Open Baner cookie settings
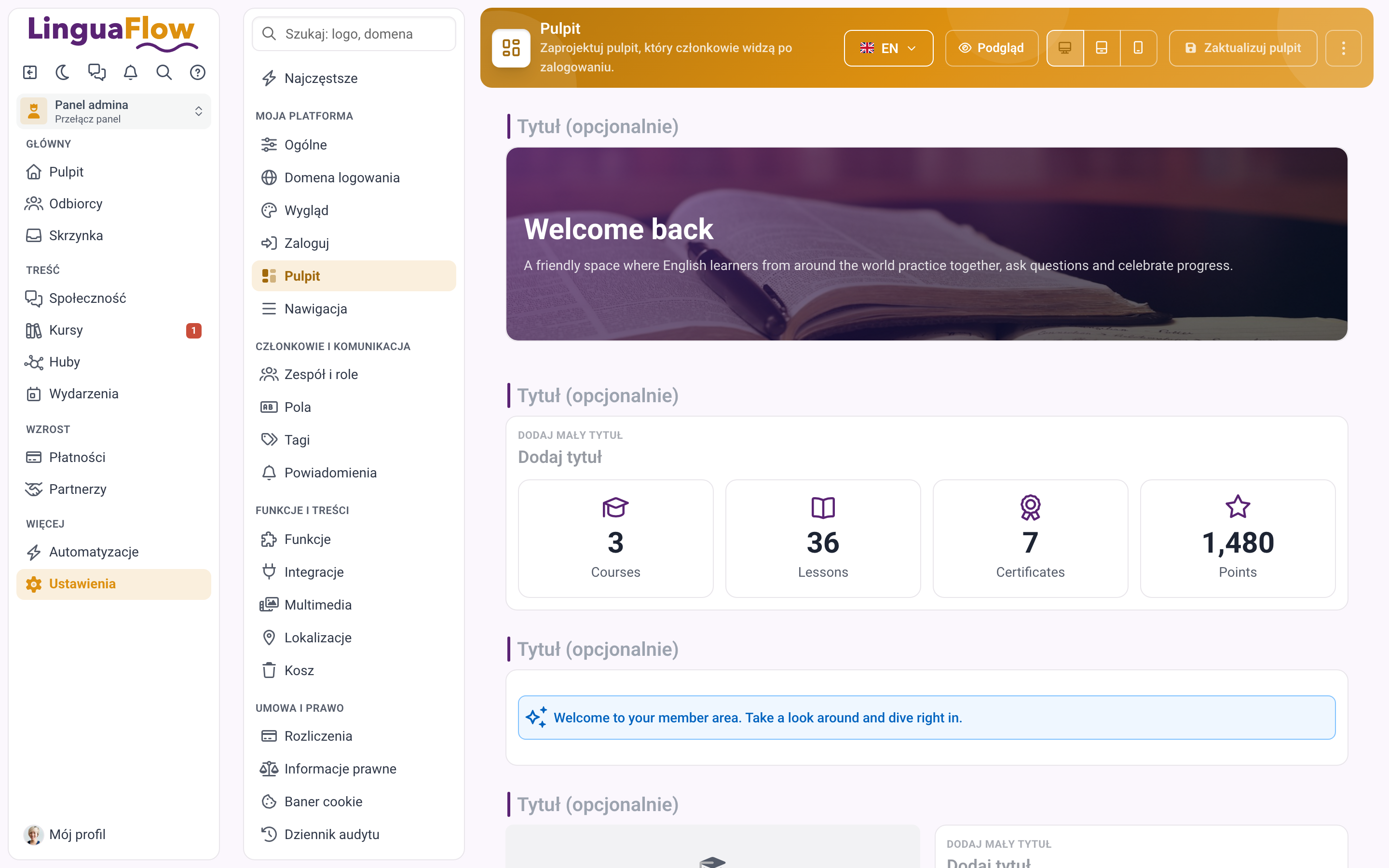The height and width of the screenshot is (868, 1389). [x=354, y=801]
